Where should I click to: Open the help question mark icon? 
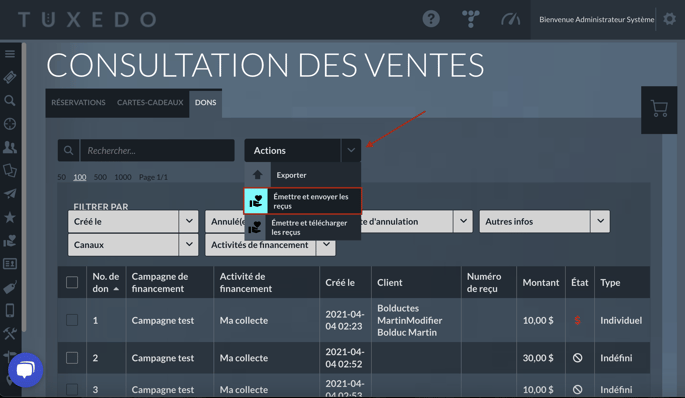pos(431,19)
